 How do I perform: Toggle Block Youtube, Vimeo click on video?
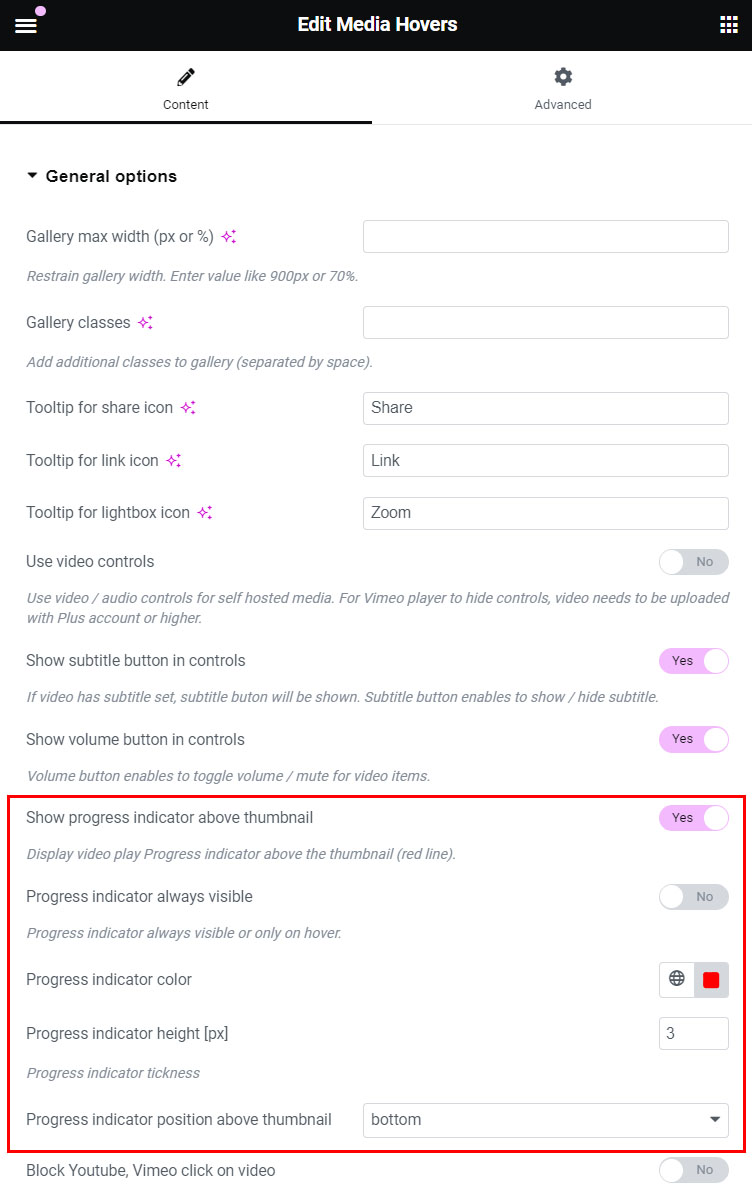coord(693,1170)
